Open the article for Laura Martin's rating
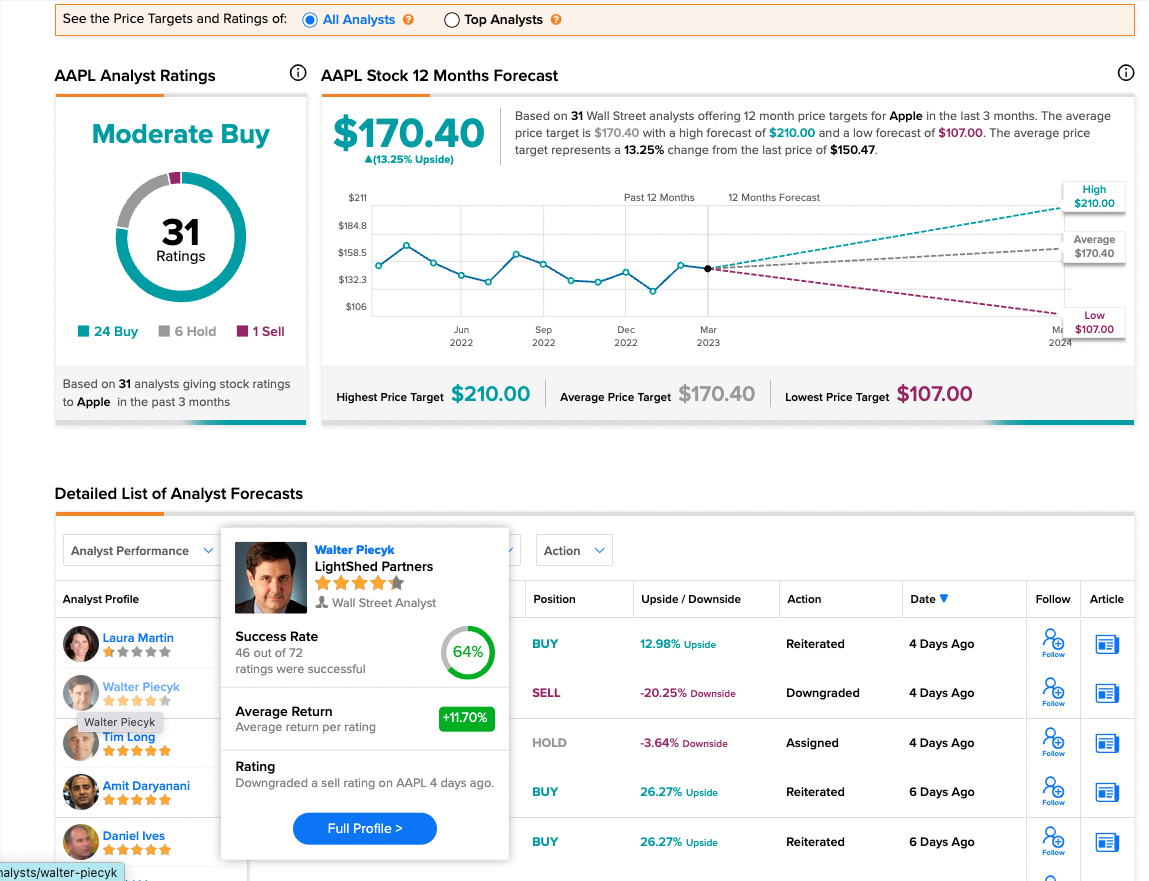Screen dimensions: 1149x881 (x=1106, y=644)
